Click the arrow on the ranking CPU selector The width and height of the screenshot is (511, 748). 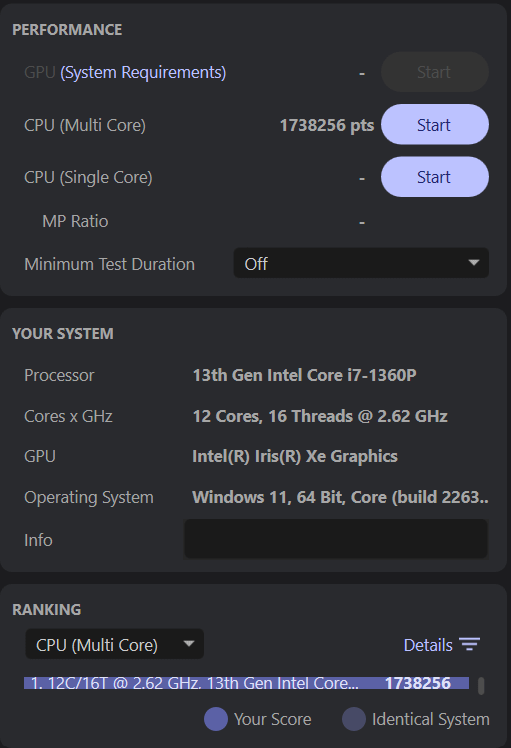[189, 644]
